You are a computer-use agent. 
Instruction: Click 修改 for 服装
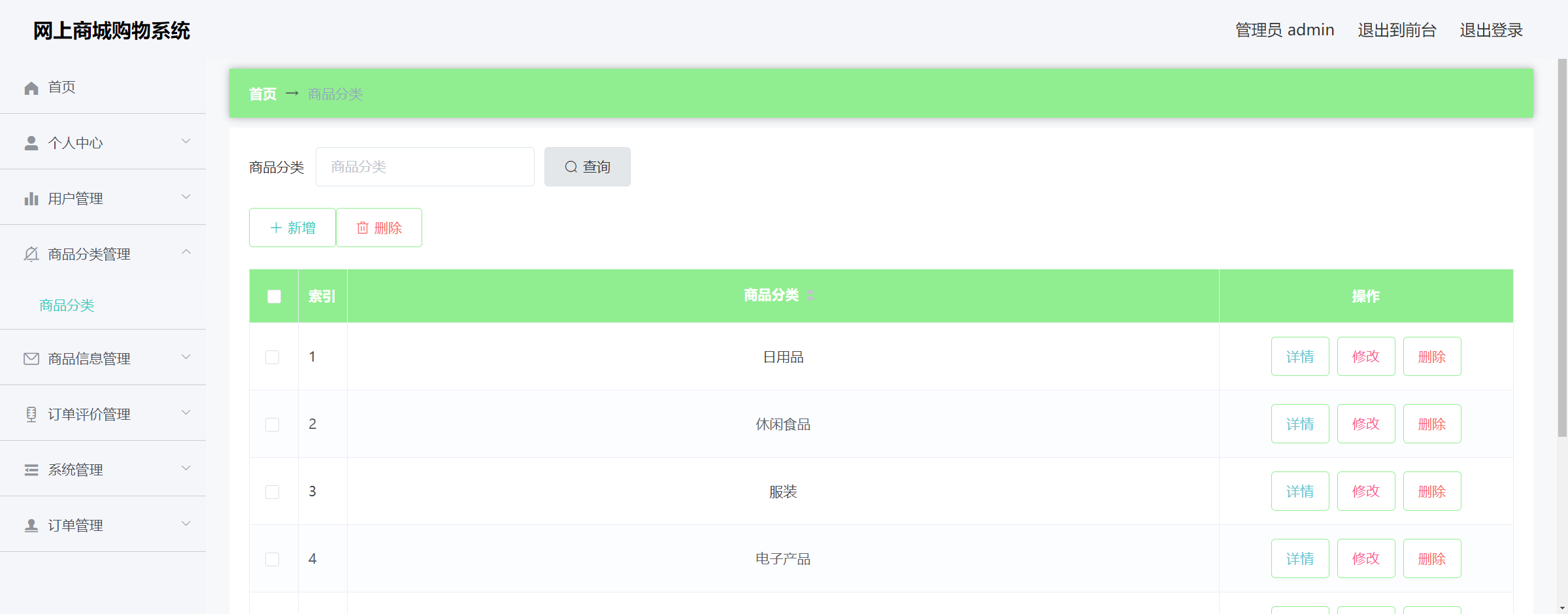pos(1366,491)
